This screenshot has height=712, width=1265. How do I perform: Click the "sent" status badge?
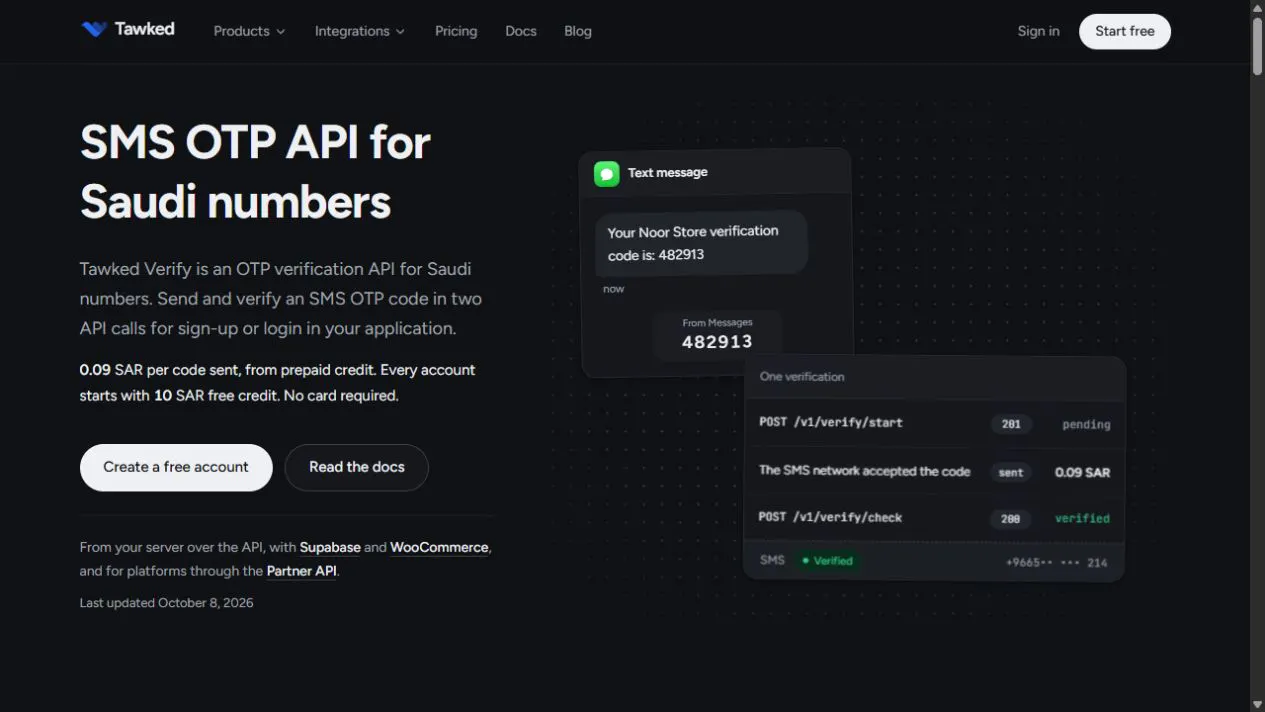pyautogui.click(x=1011, y=472)
